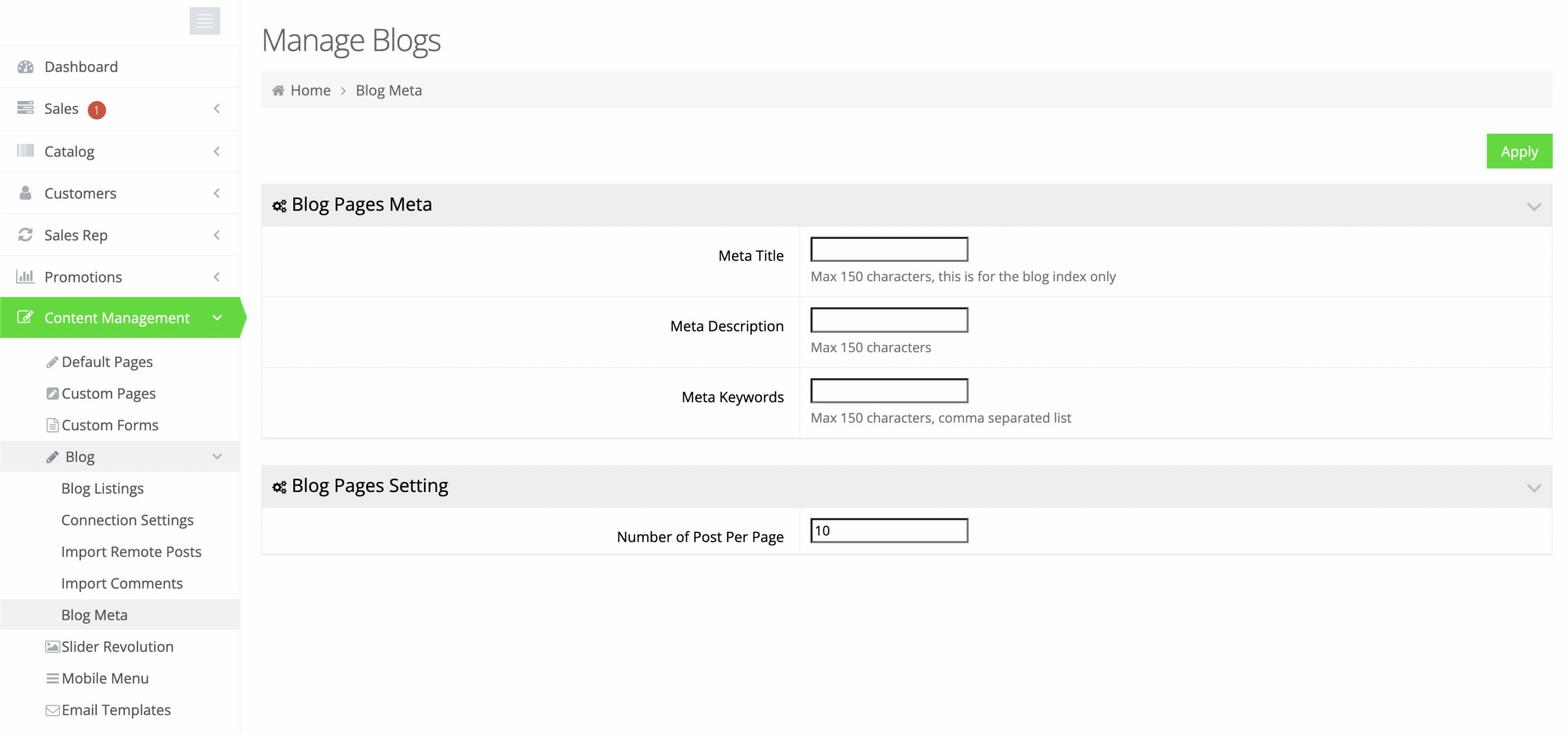Screen dimensions: 1568x733
Task: Click the hamburger sidebar toggle icon
Action: pos(205,21)
